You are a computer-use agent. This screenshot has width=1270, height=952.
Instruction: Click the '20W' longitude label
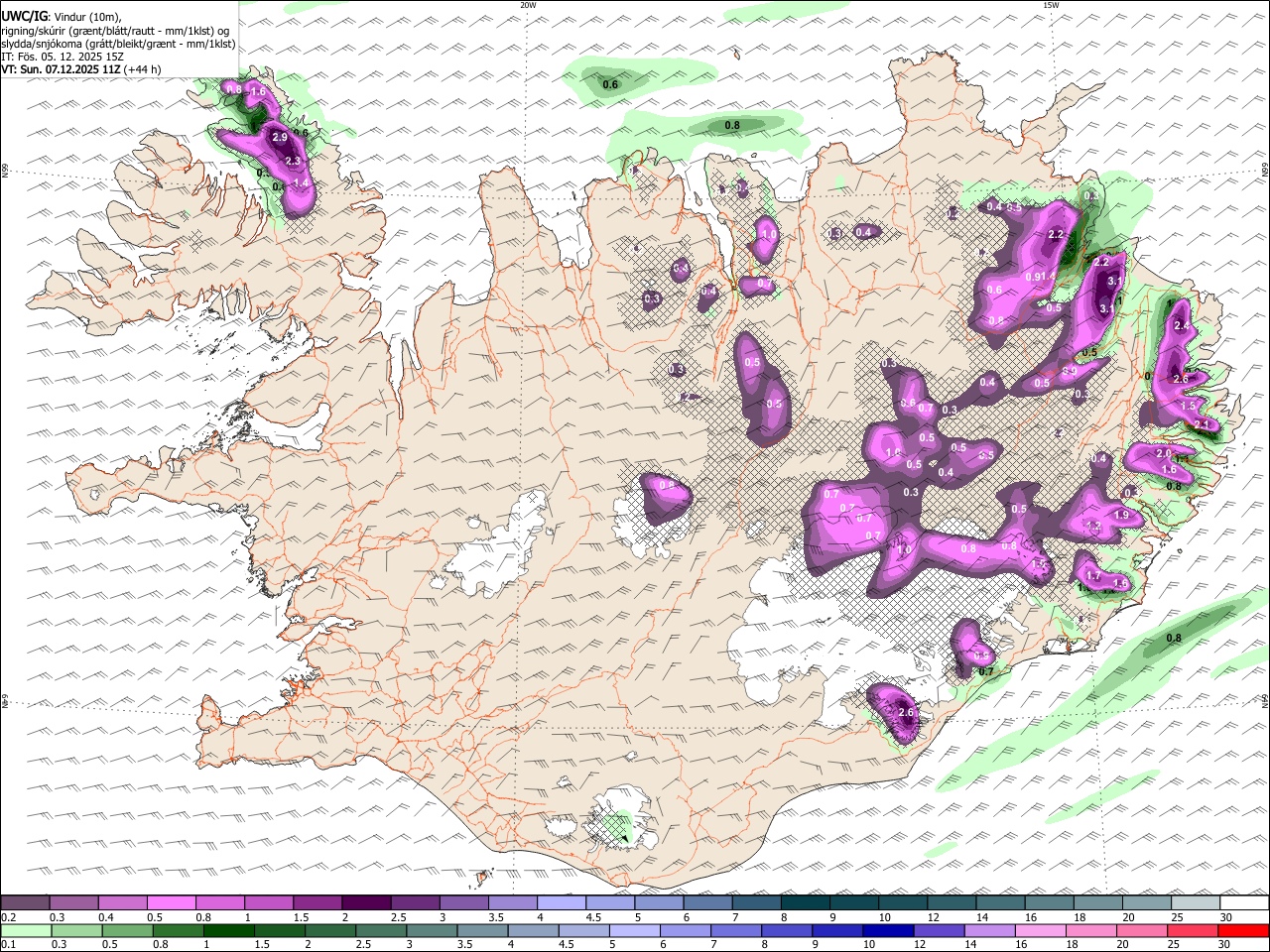tap(528, 5)
